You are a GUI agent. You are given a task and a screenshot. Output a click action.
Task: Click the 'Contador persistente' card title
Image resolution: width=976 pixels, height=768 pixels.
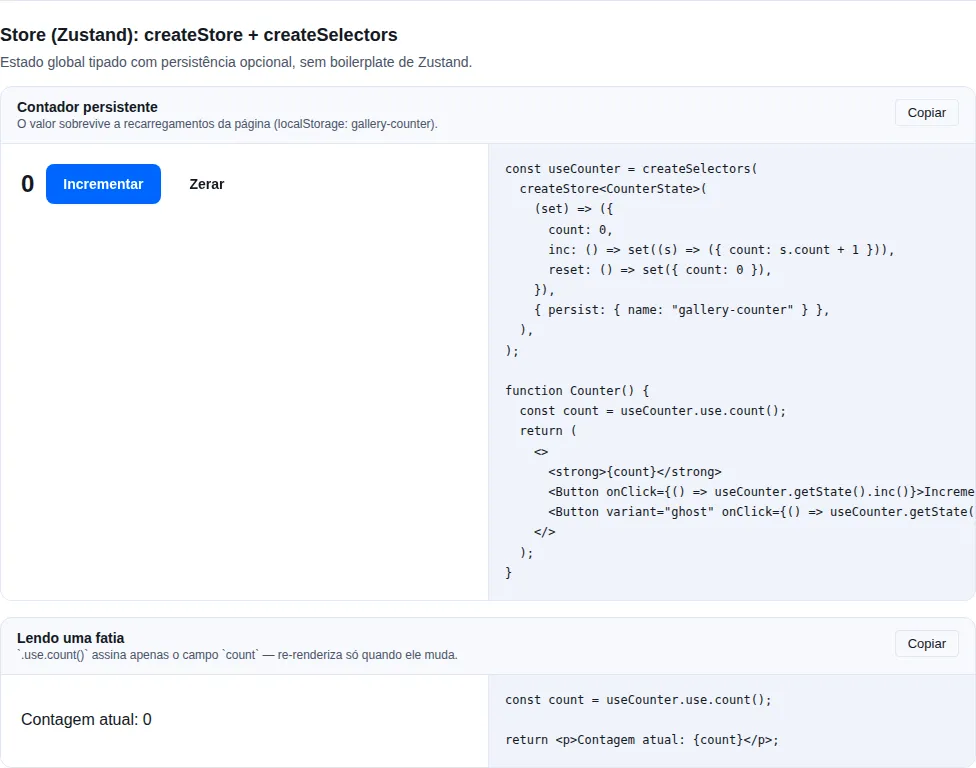[87, 107]
